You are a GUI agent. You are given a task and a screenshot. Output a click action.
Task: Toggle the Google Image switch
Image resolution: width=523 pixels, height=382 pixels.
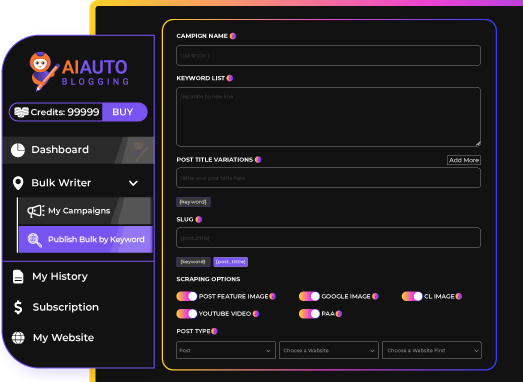(x=309, y=296)
